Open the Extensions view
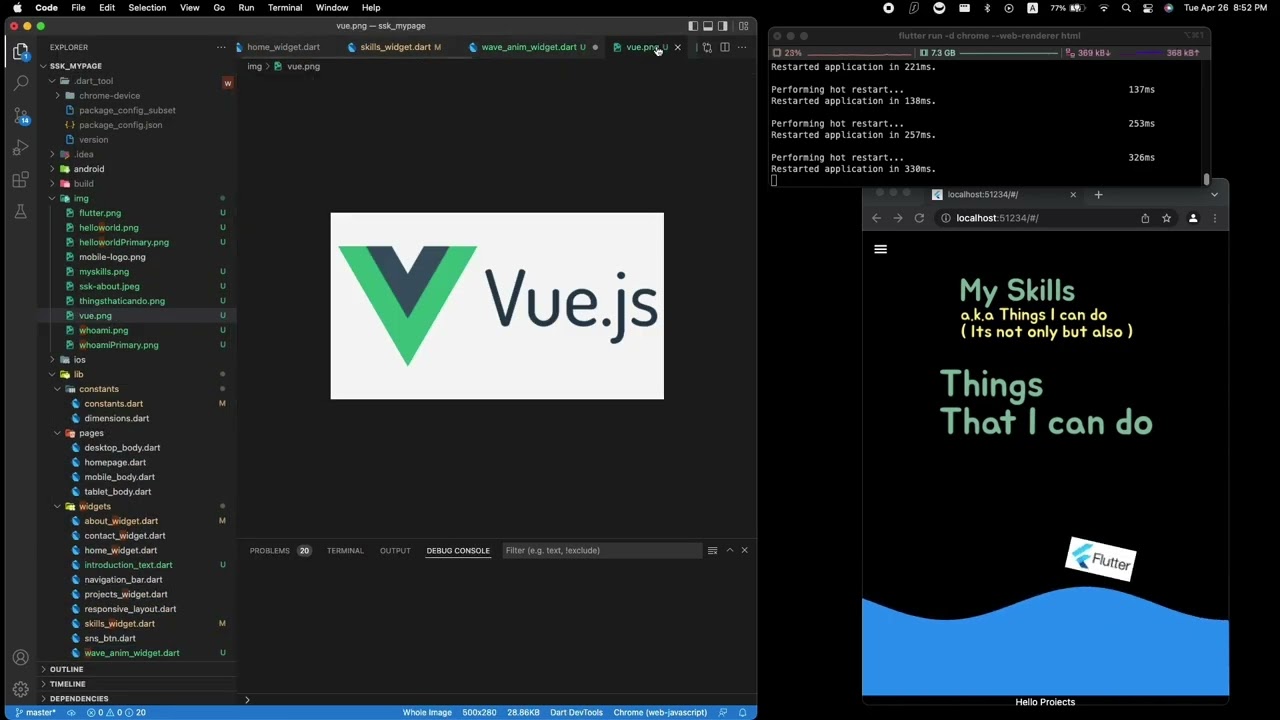 pos(20,180)
